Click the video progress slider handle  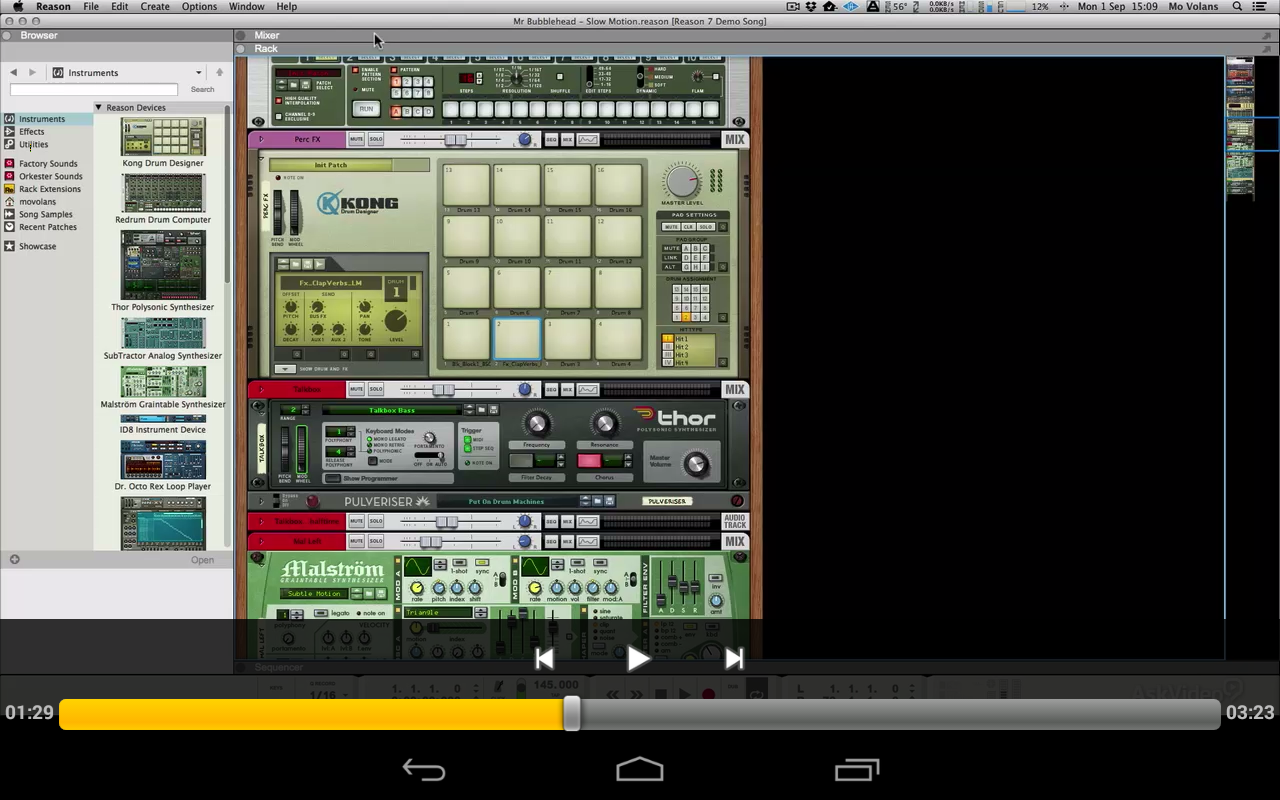[571, 713]
